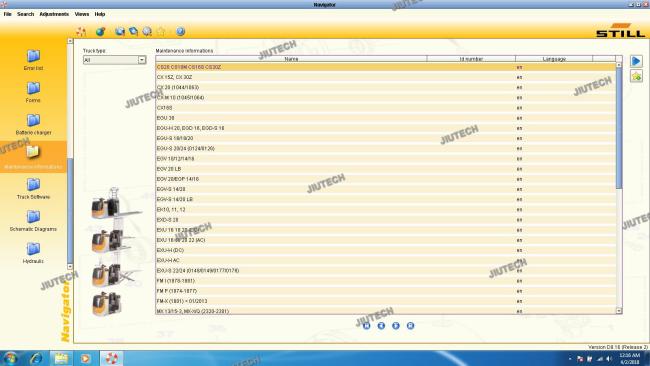Open the Adjustments menu
Viewport: 650px width, 366px height.
pos(54,14)
